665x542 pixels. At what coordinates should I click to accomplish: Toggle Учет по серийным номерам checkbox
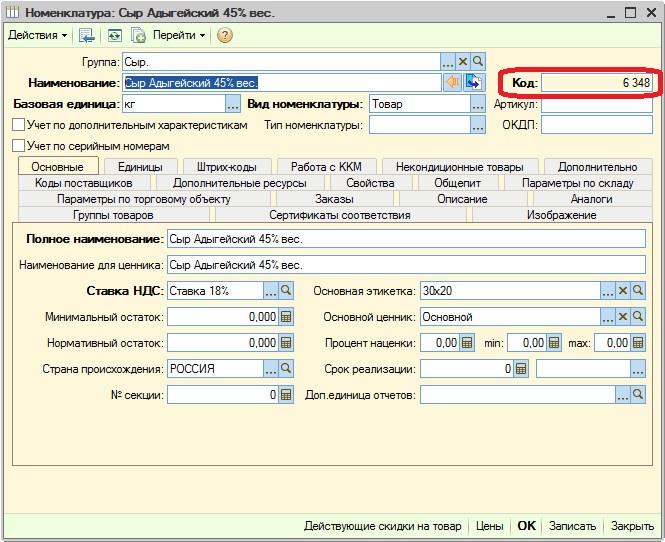tap(18, 146)
